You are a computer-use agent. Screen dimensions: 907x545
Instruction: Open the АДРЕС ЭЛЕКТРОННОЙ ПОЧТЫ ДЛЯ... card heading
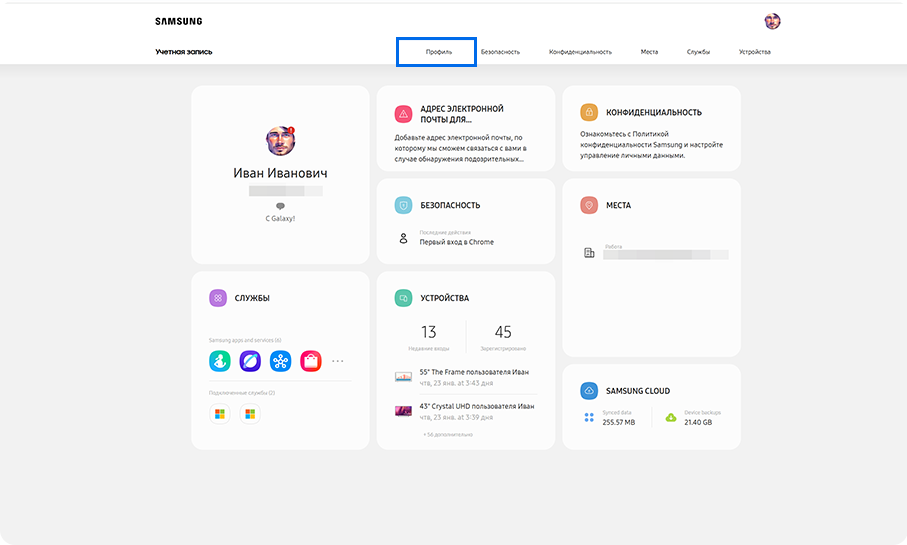(462, 114)
